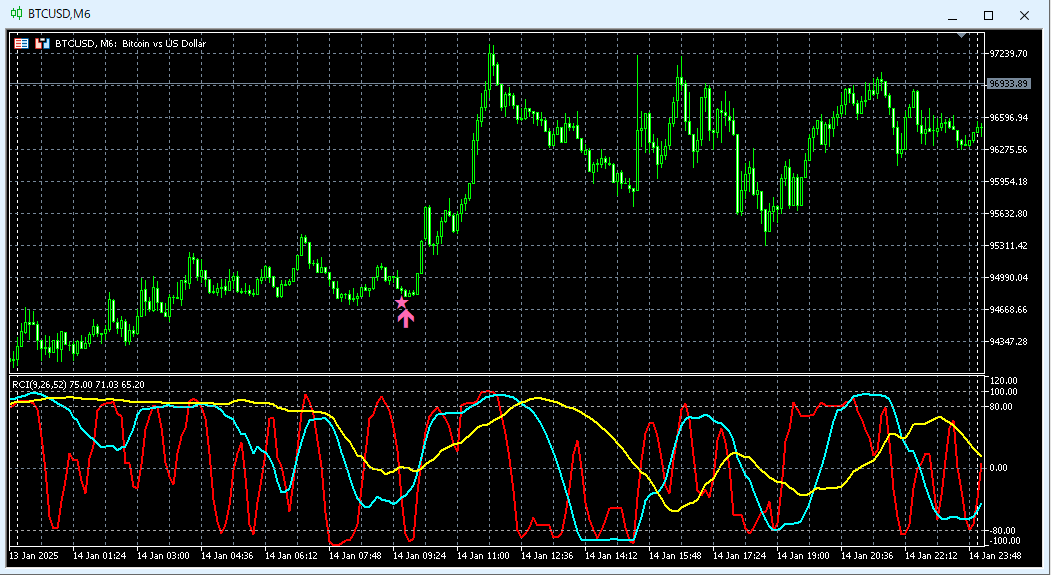
Task: Click the '14 Jan 17:24' time label
Action: [739, 556]
